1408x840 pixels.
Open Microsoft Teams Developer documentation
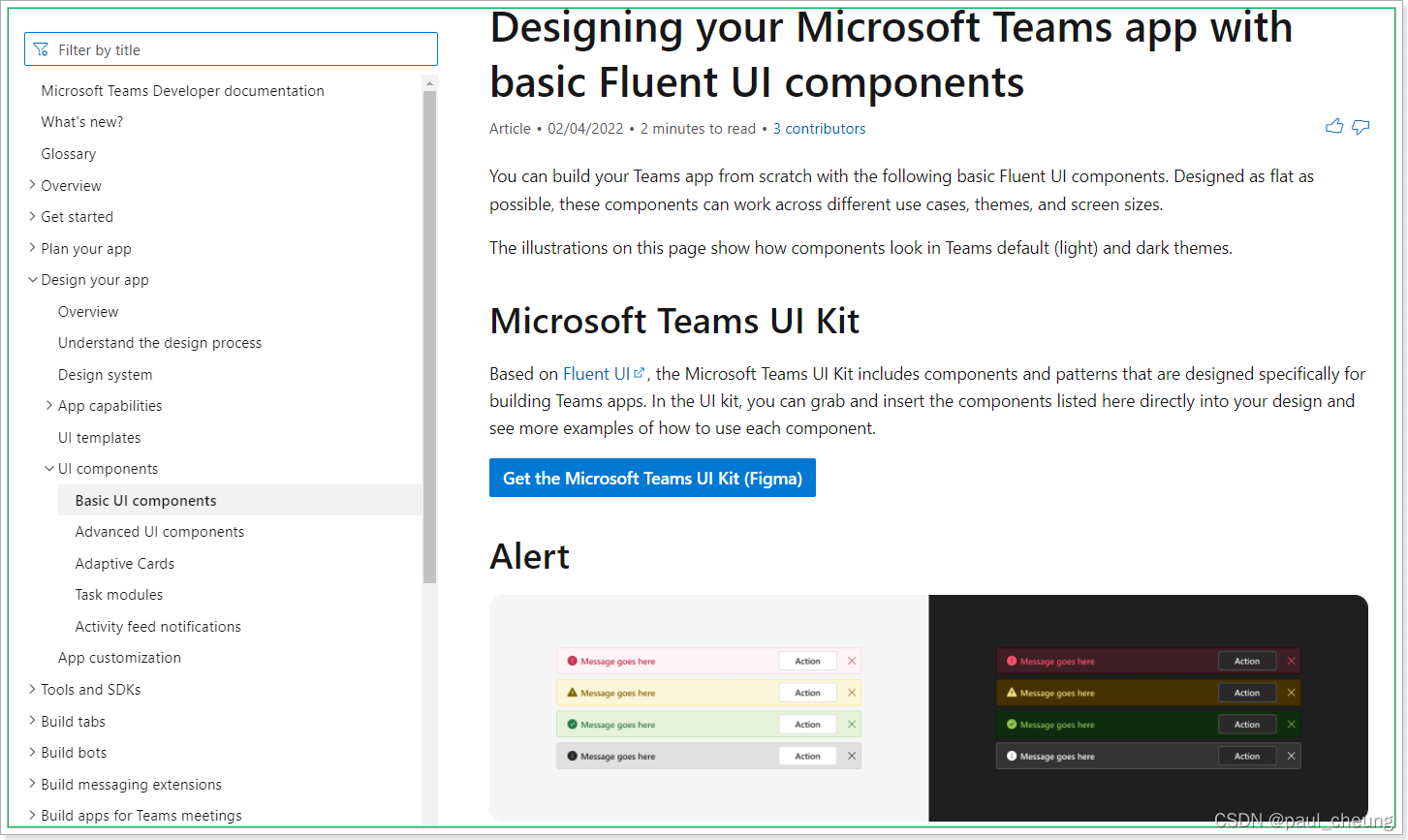click(x=182, y=90)
